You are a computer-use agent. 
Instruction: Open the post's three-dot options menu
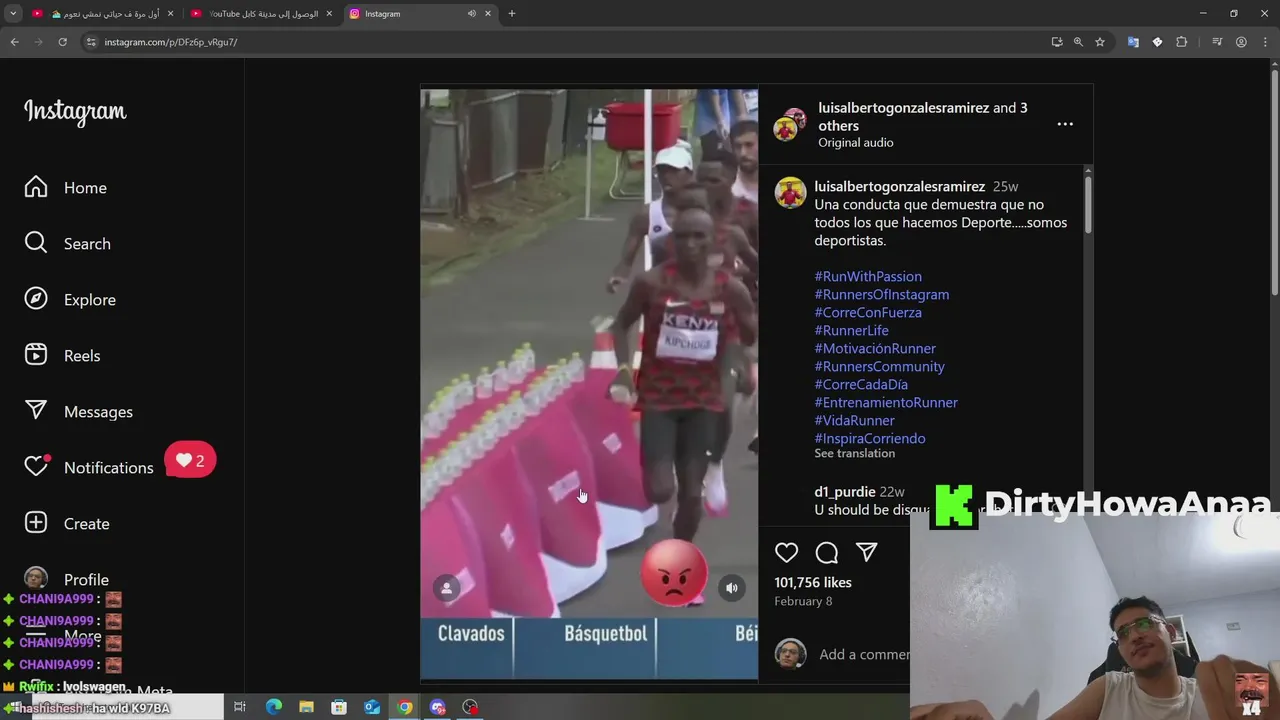point(1065,124)
